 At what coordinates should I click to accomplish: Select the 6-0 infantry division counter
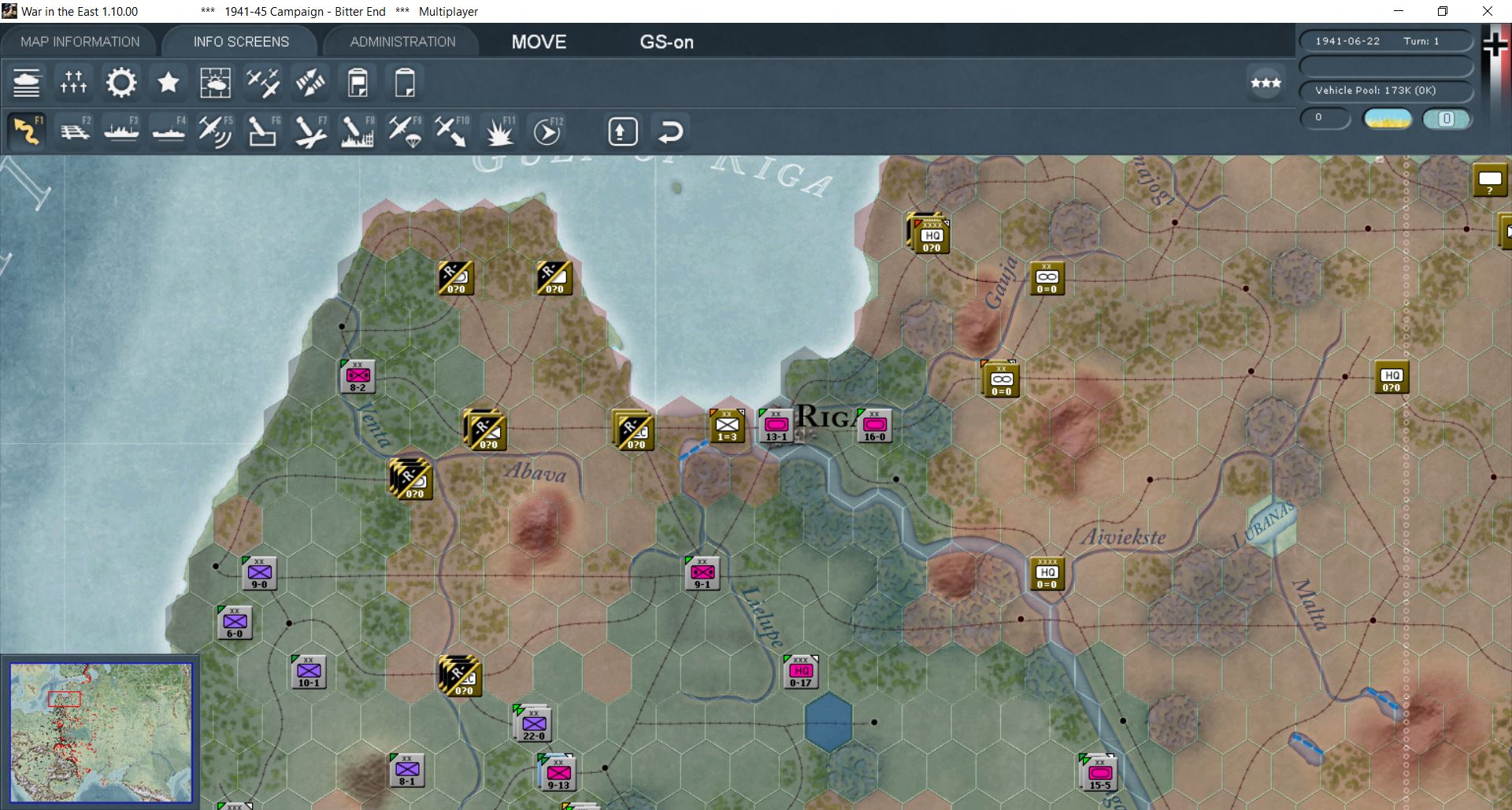click(235, 623)
